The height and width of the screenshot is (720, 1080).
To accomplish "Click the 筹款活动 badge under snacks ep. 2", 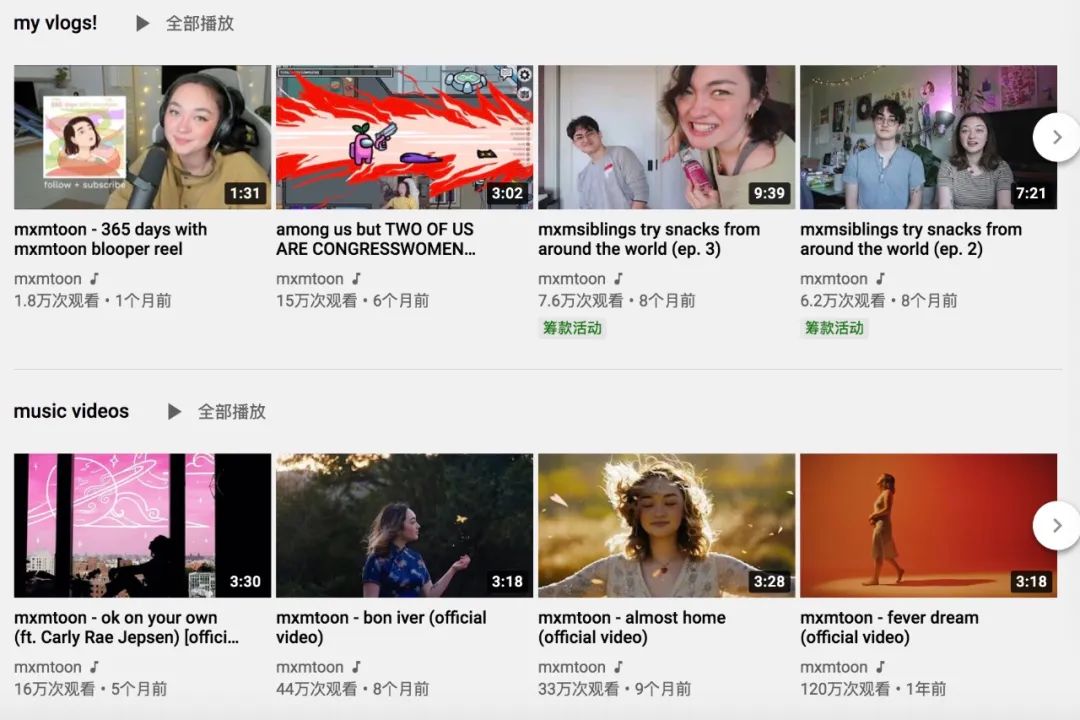I will (x=834, y=328).
